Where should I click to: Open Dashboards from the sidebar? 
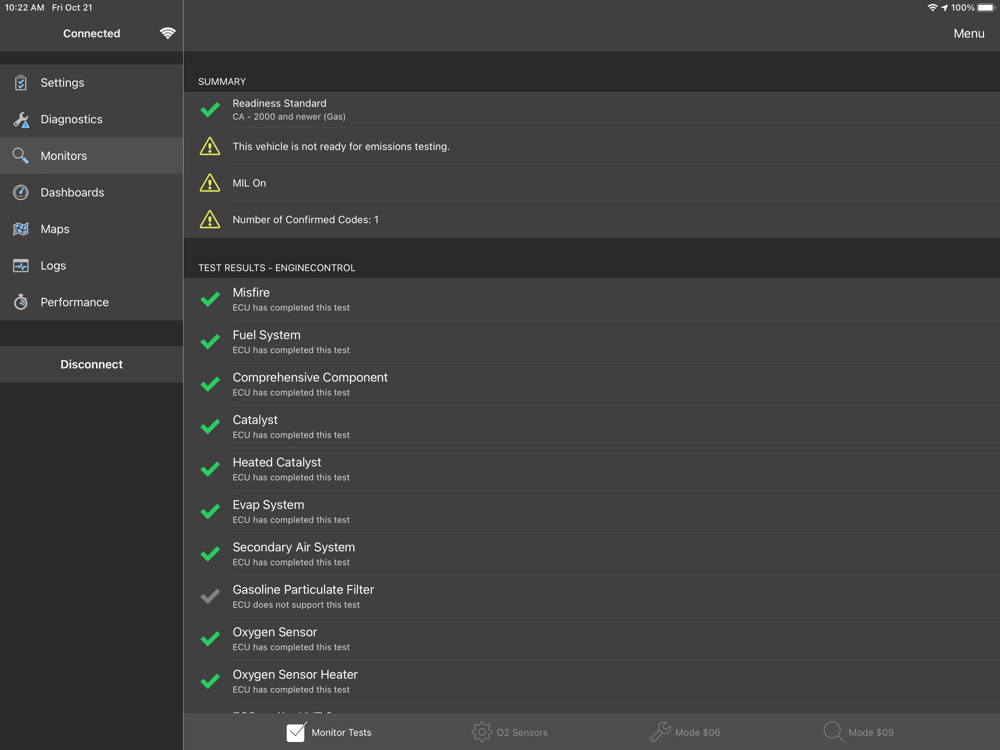pyautogui.click(x=92, y=193)
